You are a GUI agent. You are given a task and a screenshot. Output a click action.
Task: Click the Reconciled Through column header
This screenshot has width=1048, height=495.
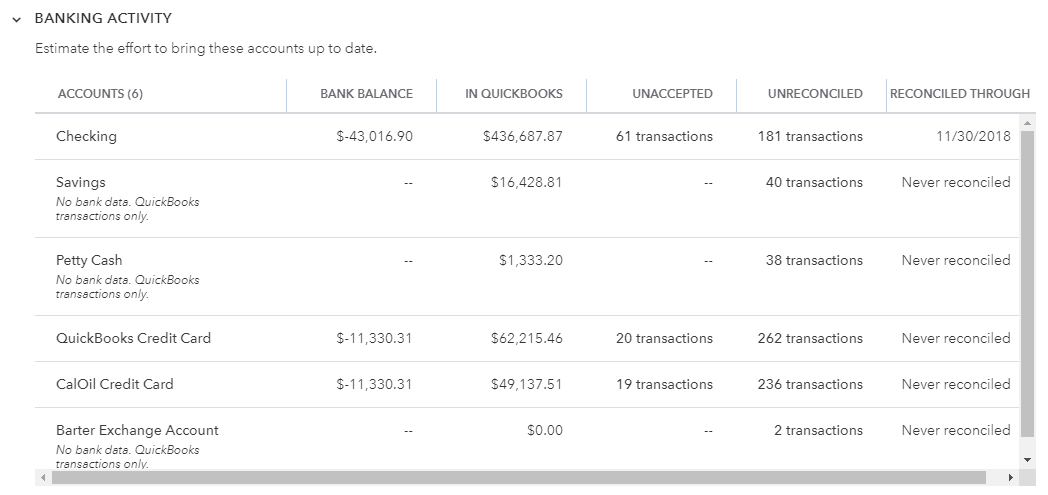pyautogui.click(x=960, y=94)
